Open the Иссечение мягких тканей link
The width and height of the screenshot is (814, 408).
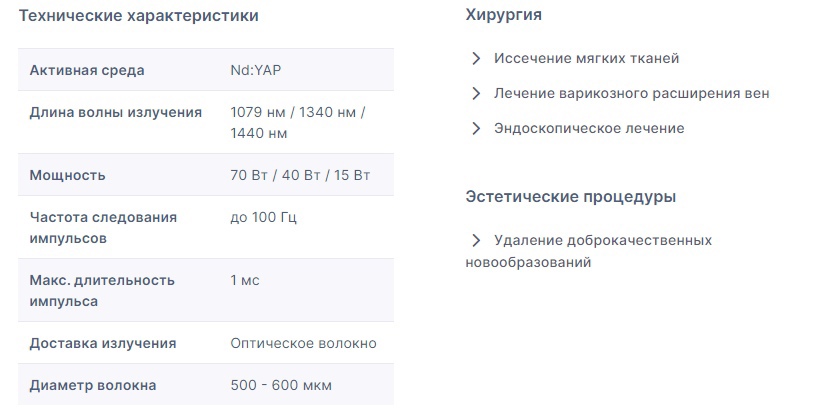pos(586,58)
